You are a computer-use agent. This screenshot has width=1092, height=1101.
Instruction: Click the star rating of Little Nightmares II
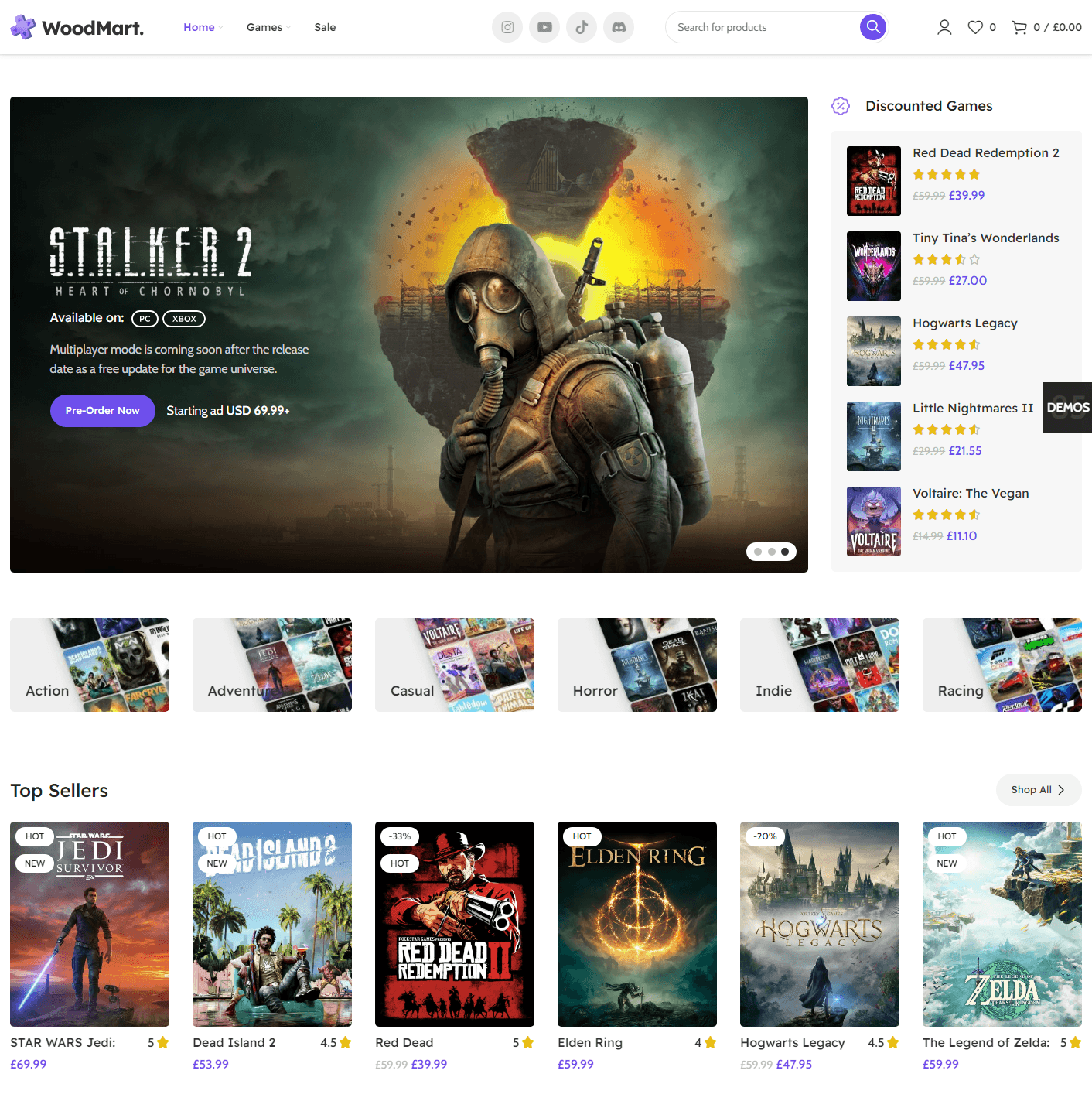[x=946, y=430]
